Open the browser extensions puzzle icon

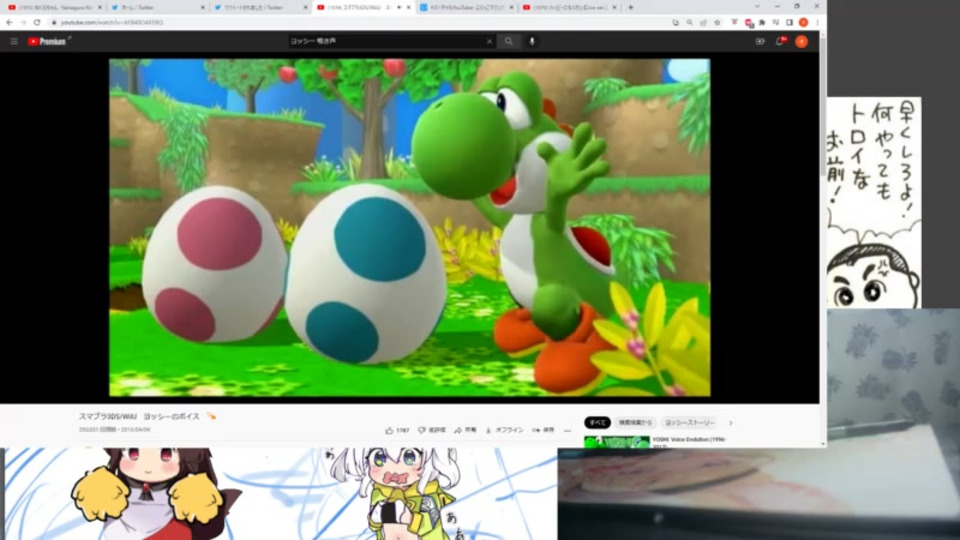762,23
